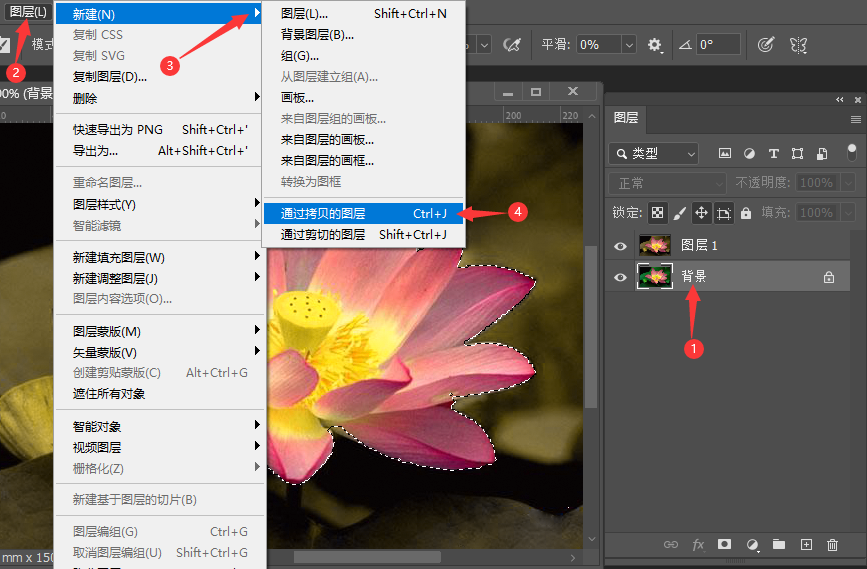Click the 填充 100% field
Screen dimensions: 867x569
point(818,212)
